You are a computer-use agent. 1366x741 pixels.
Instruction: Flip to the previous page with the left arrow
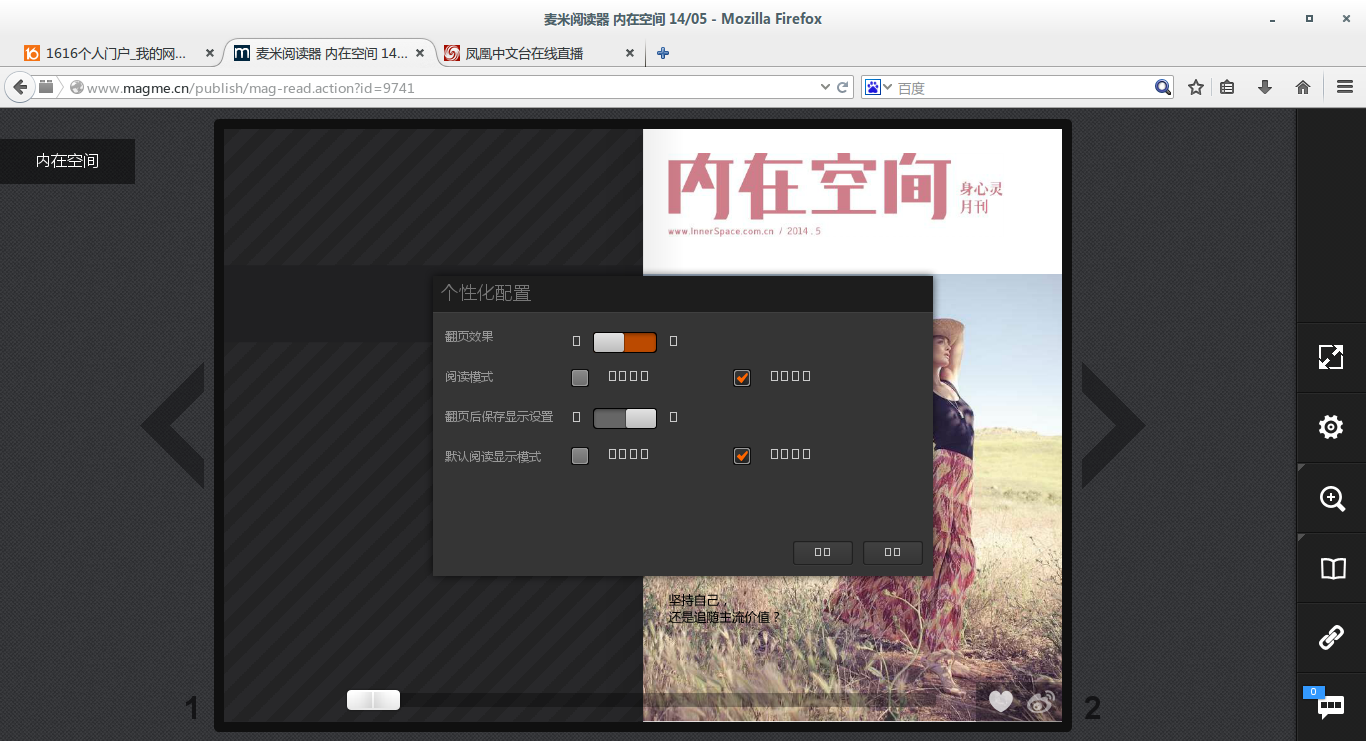pos(173,426)
